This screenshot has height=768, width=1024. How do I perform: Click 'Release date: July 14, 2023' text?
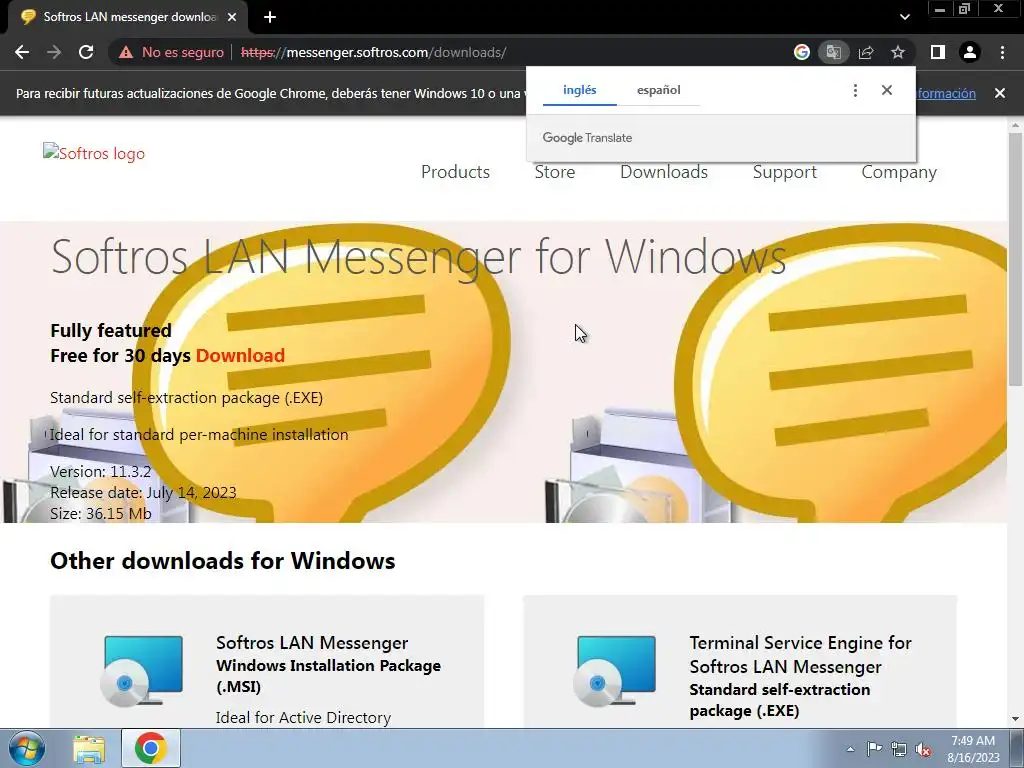point(143,492)
